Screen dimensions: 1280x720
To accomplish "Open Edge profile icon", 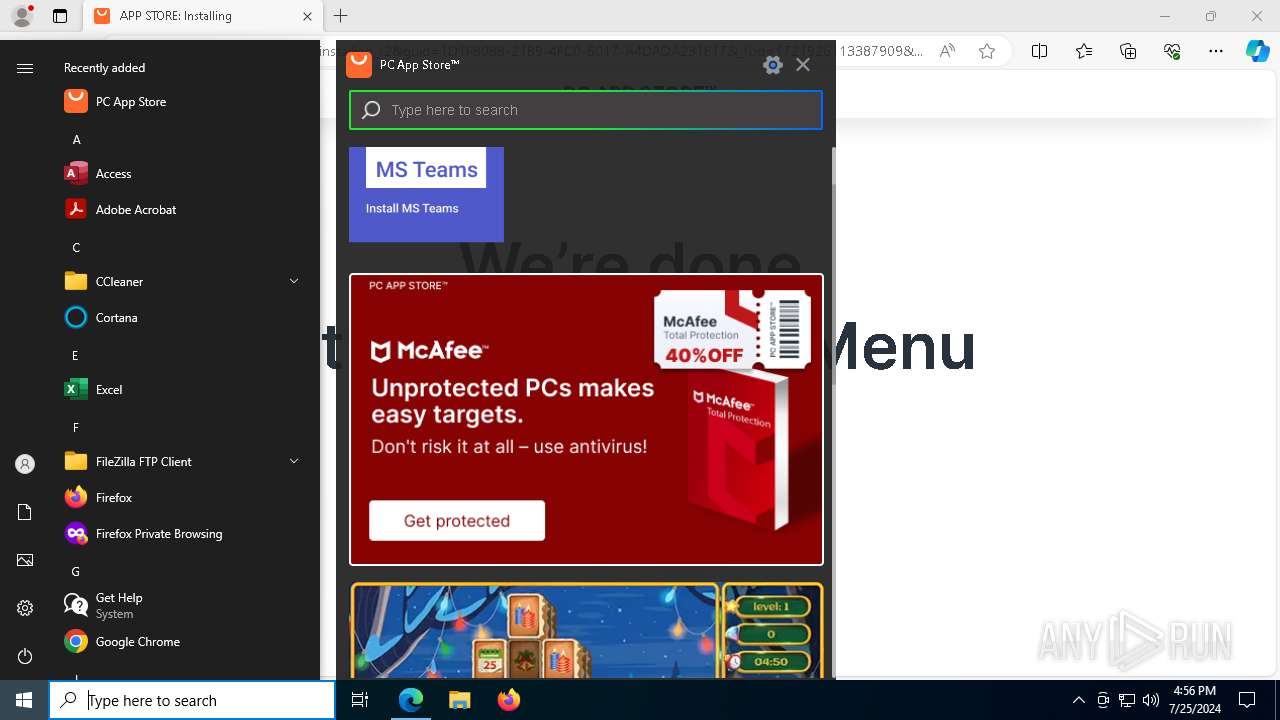I will point(22,16).
